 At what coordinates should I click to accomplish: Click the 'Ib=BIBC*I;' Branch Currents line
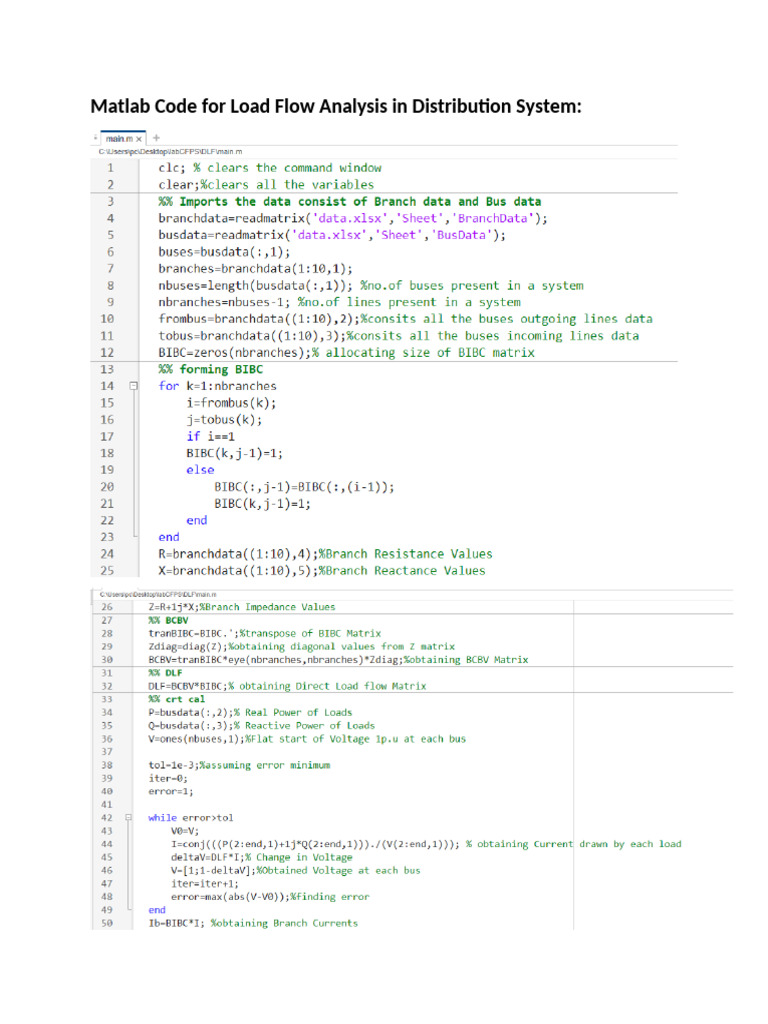point(253,923)
